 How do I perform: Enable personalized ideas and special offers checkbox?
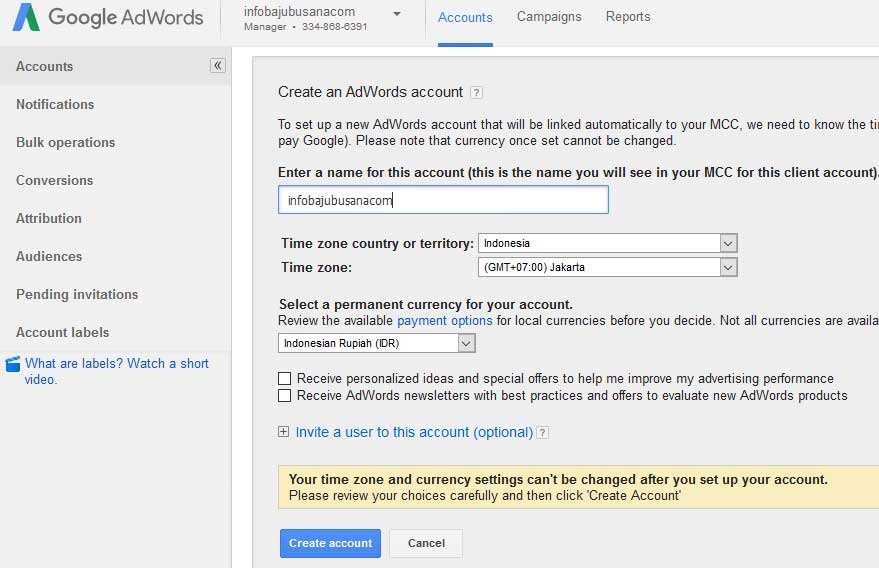[x=285, y=379]
